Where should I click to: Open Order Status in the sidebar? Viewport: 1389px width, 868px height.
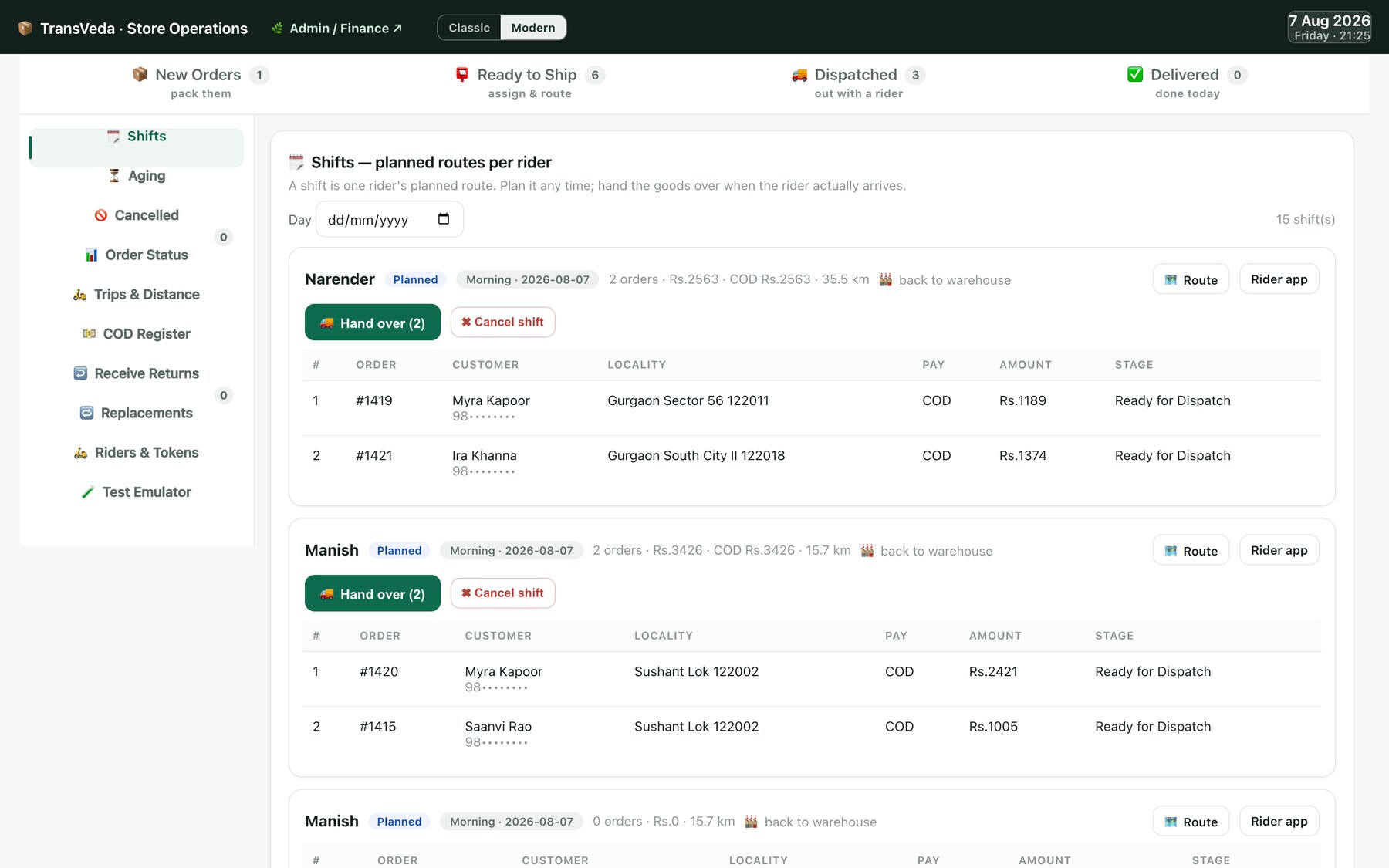point(137,255)
